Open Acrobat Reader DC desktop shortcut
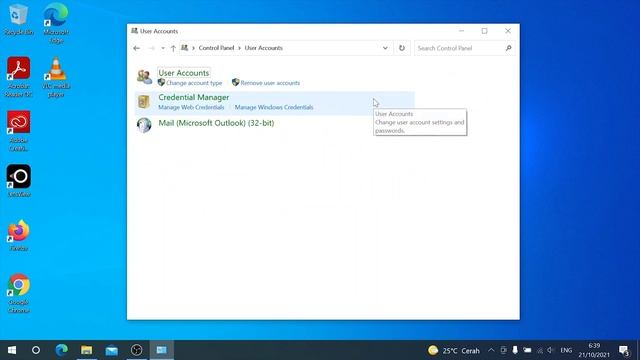The height and width of the screenshot is (360, 640). click(x=19, y=77)
